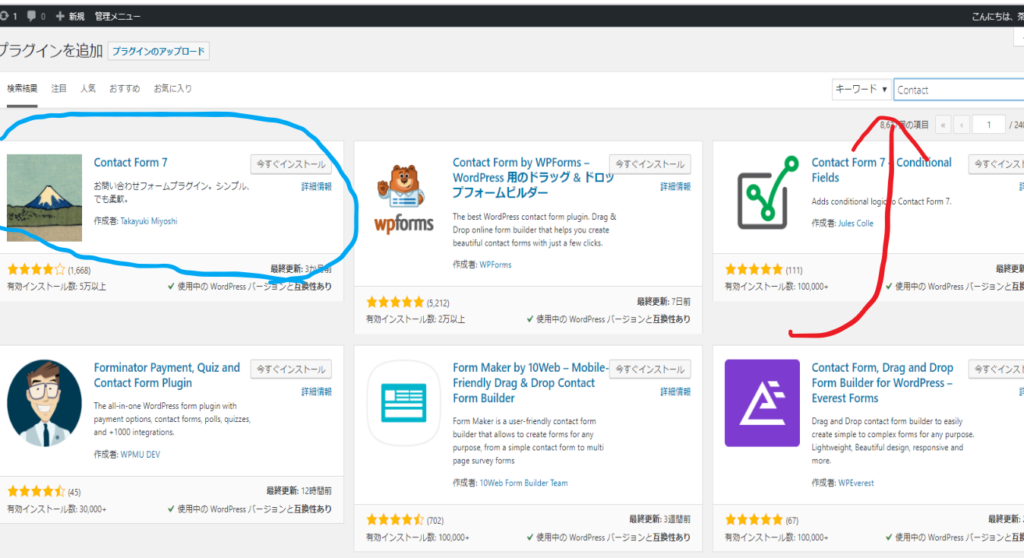Viewport: 1024px width, 558px height.
Task: Click WPForms 最終更新: 7日前 text
Action: (664, 301)
